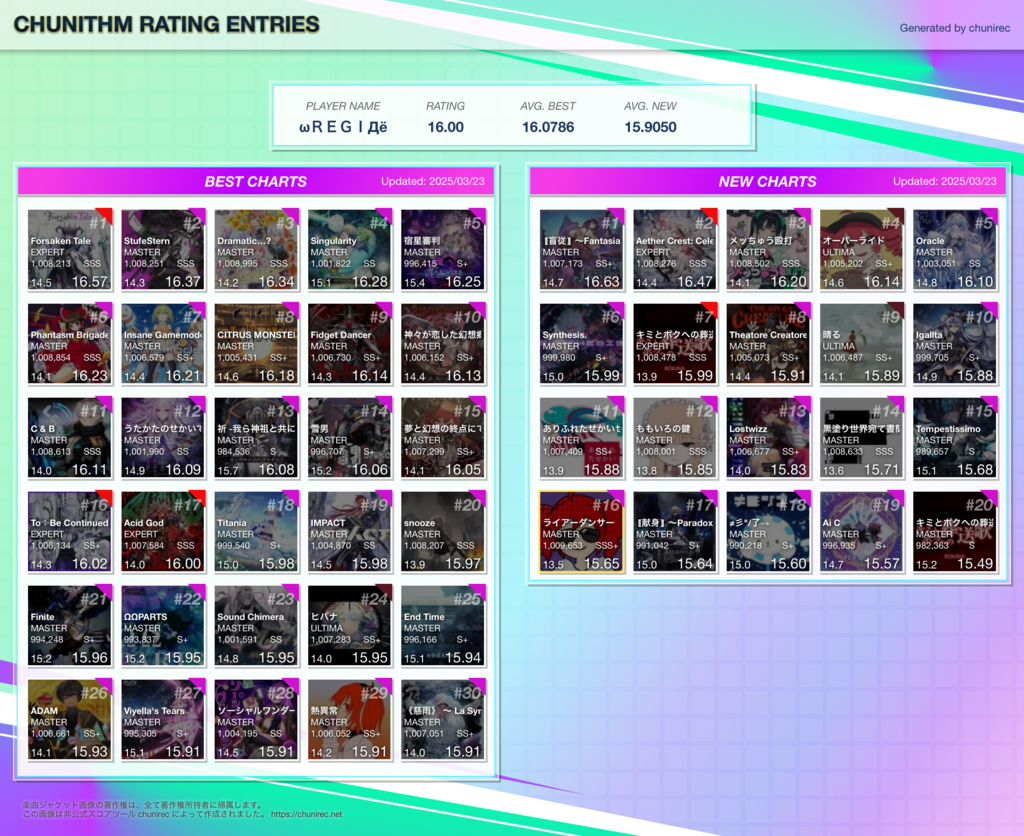Click the Lostwizz chart entry
Screen dimensions: 1024x836
click(768, 438)
